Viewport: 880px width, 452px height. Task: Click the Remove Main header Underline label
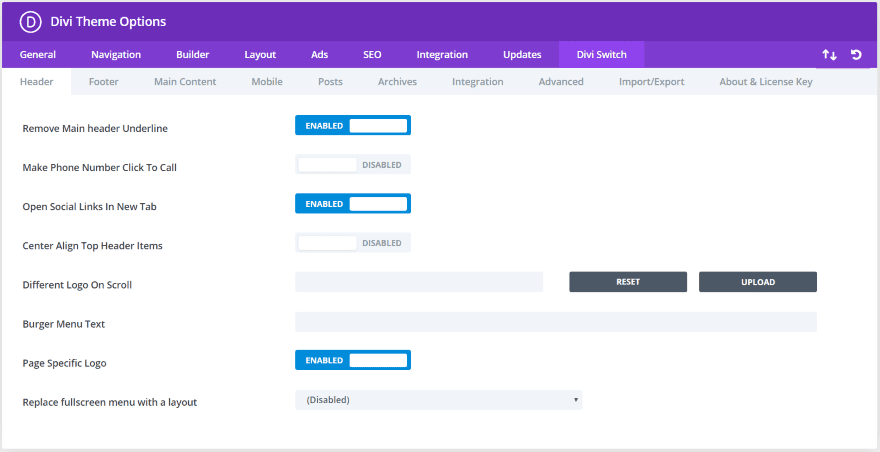pyautogui.click(x=95, y=129)
